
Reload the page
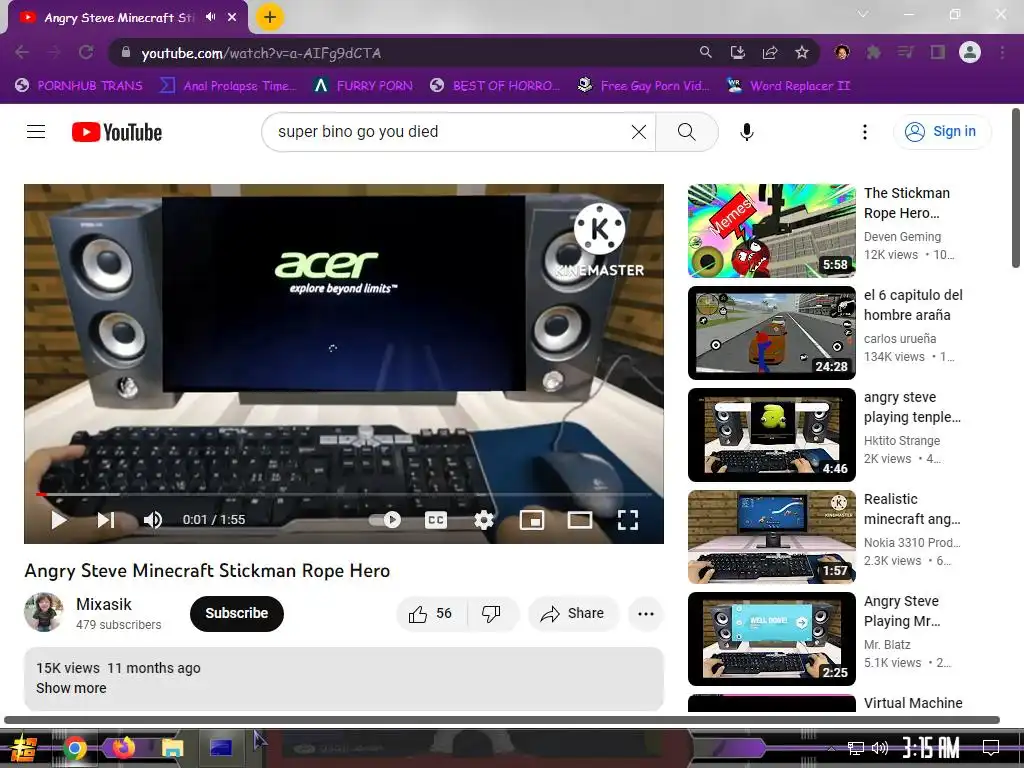point(86,52)
